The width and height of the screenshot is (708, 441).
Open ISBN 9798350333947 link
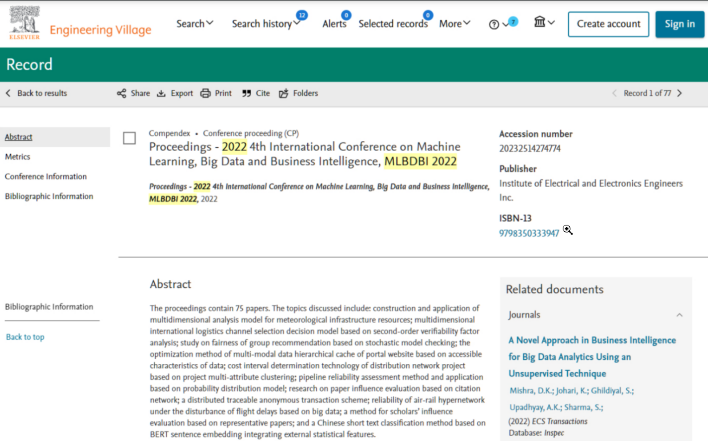tap(529, 233)
